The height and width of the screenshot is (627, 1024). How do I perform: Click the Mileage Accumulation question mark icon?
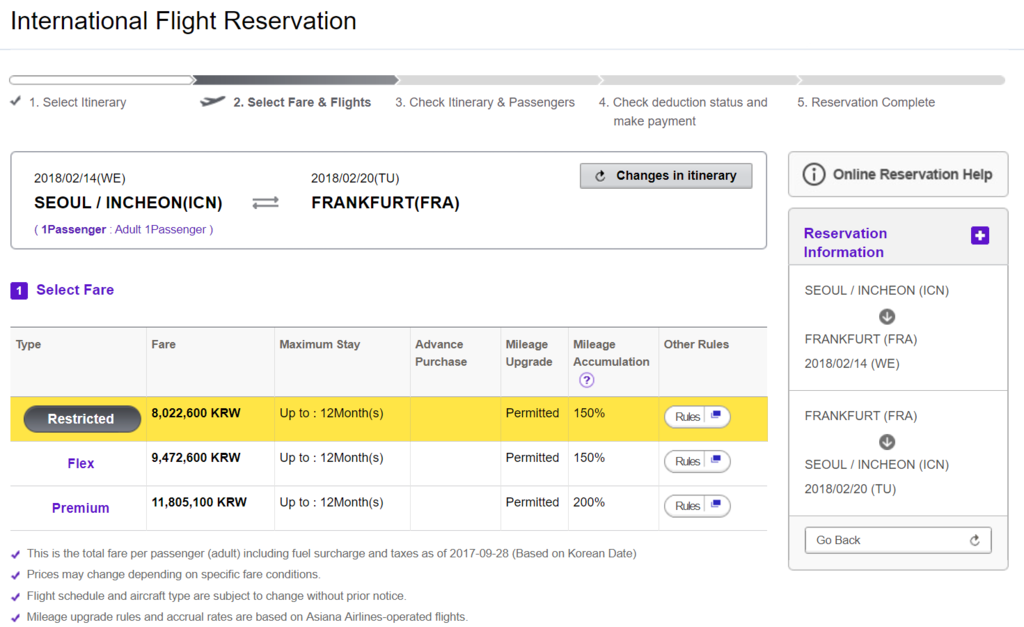[587, 380]
